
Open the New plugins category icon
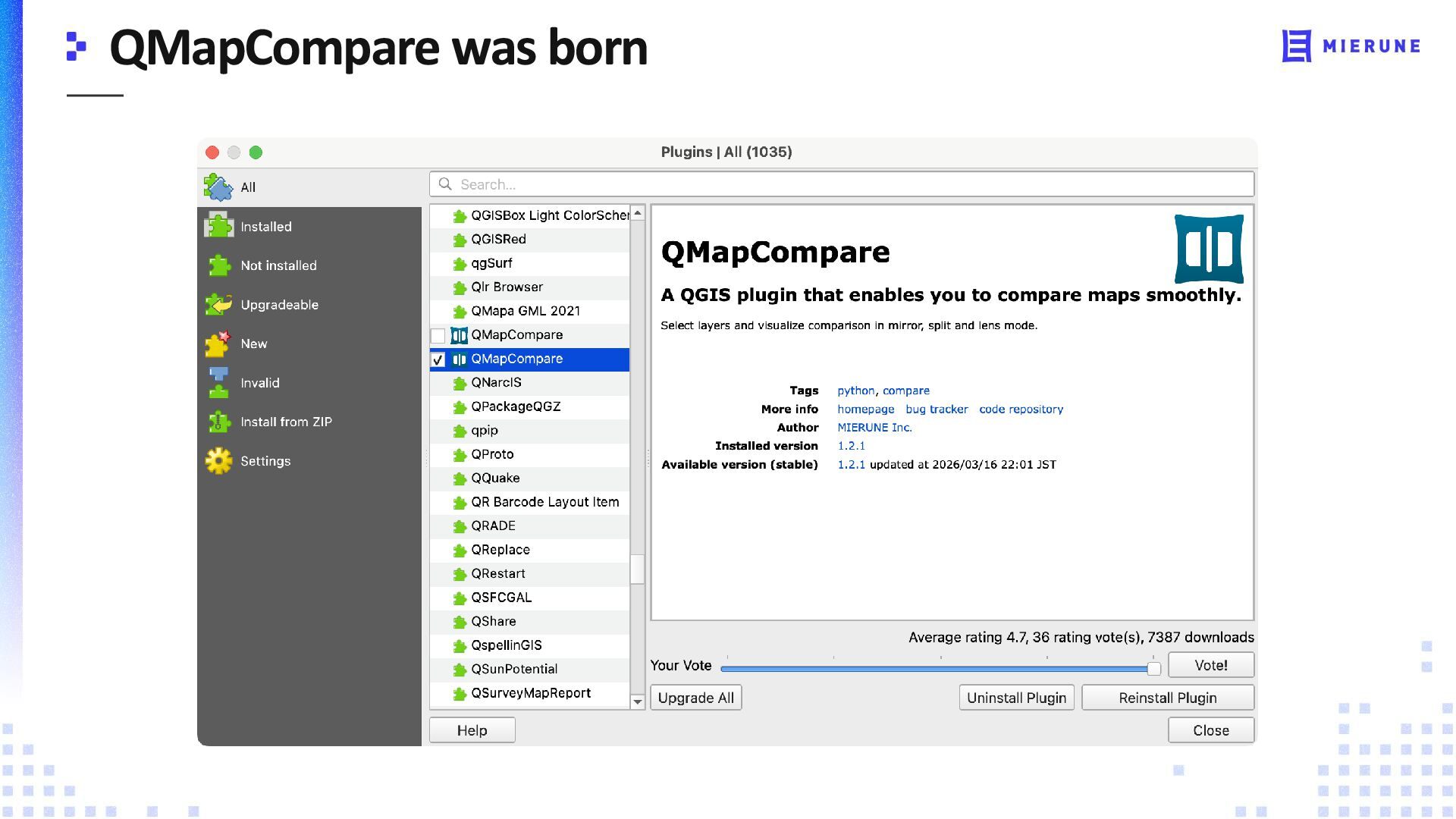pyautogui.click(x=218, y=344)
